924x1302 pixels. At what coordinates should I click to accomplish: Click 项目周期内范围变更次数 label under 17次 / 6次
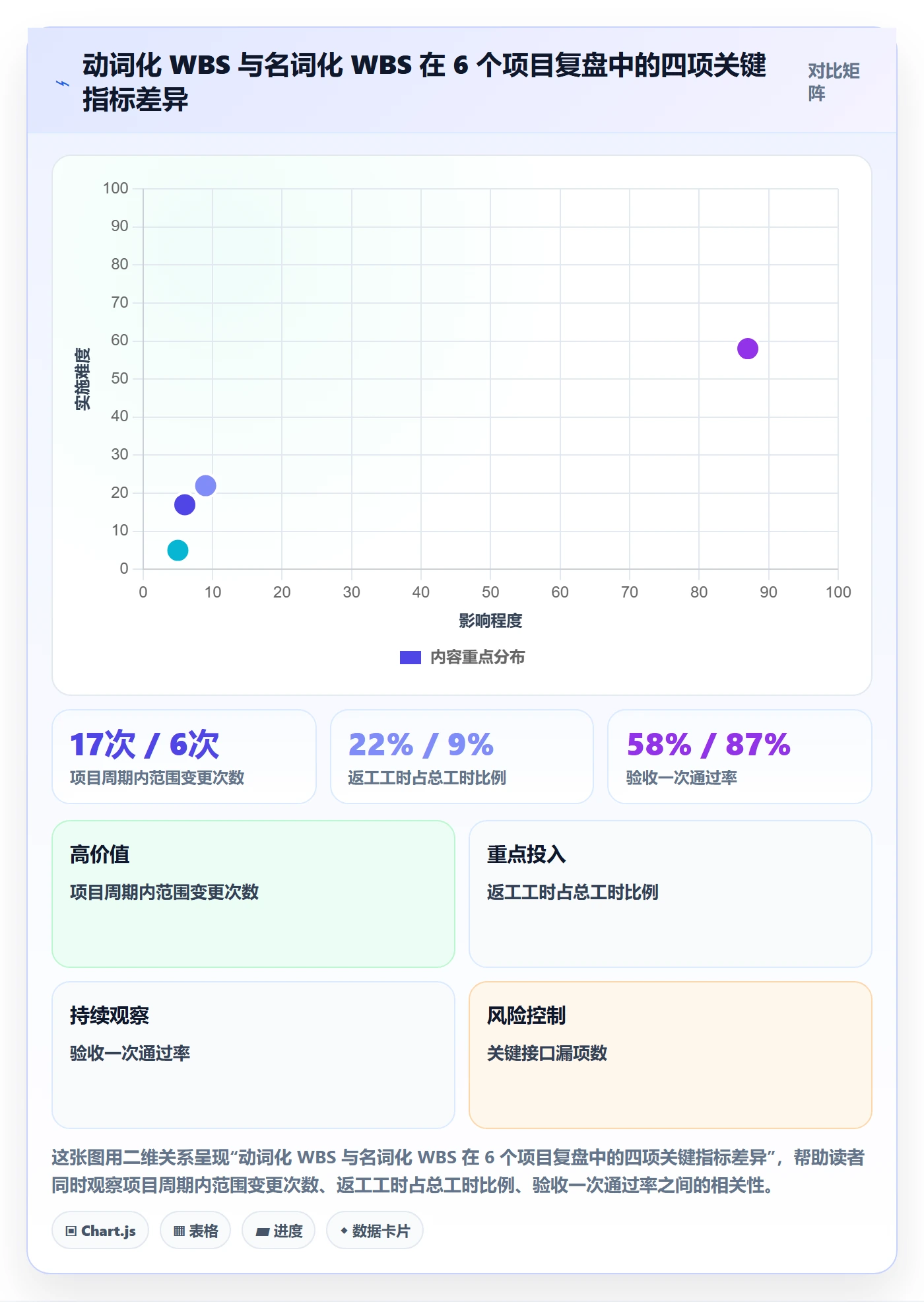pyautogui.click(x=157, y=778)
